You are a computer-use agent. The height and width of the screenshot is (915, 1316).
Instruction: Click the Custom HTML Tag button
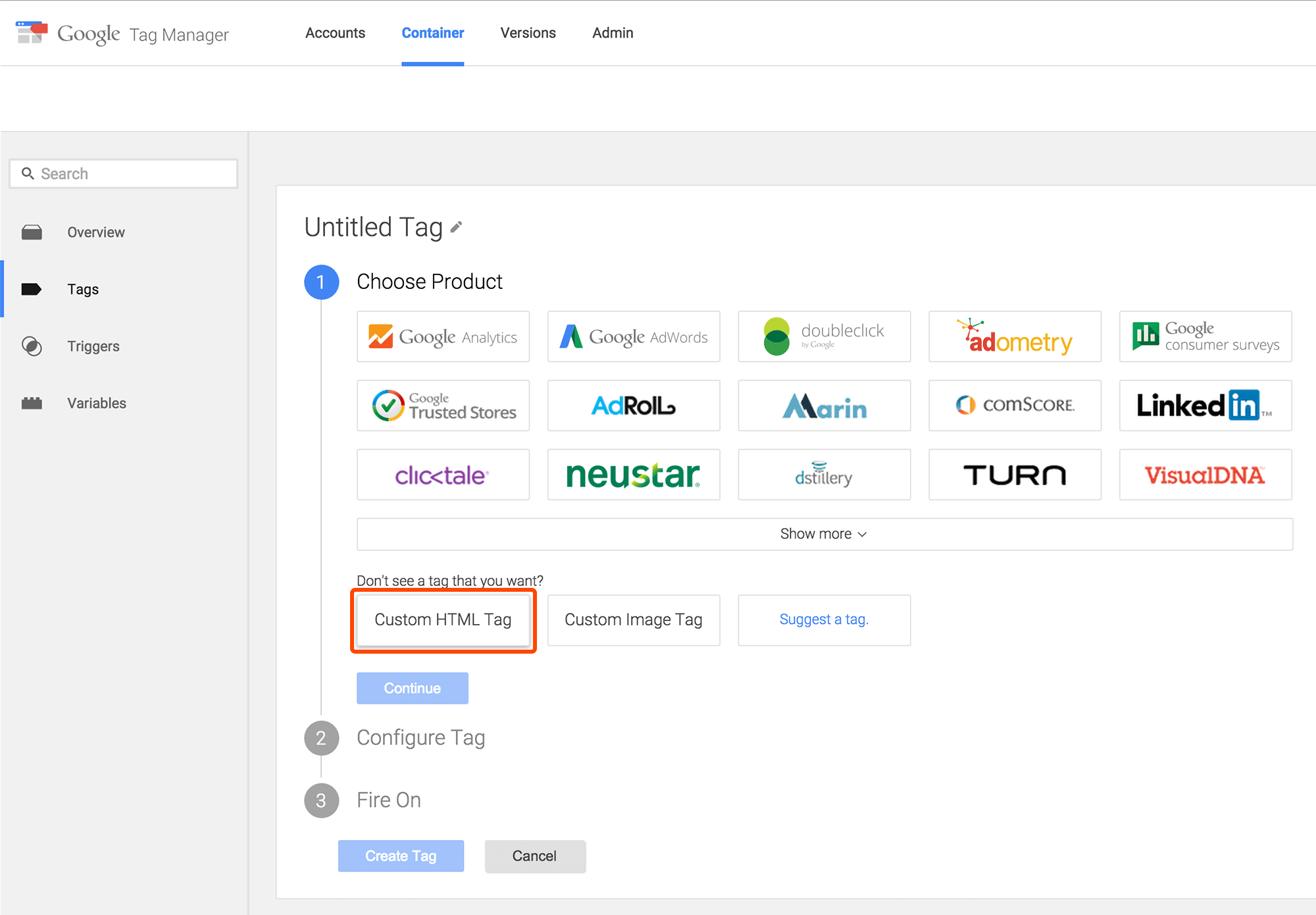tap(443, 619)
